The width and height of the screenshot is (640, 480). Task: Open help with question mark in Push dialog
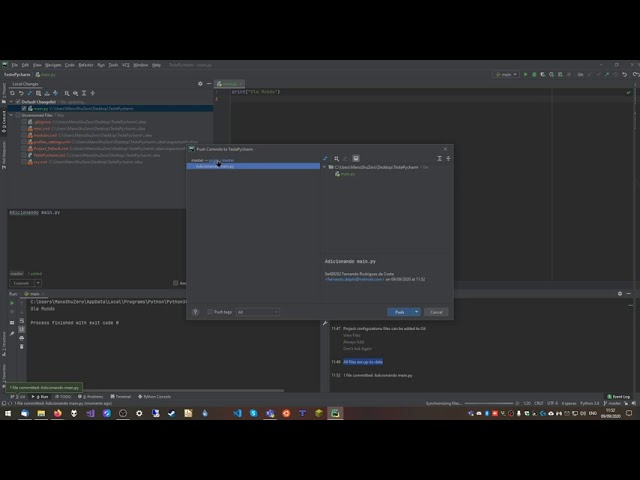point(196,312)
